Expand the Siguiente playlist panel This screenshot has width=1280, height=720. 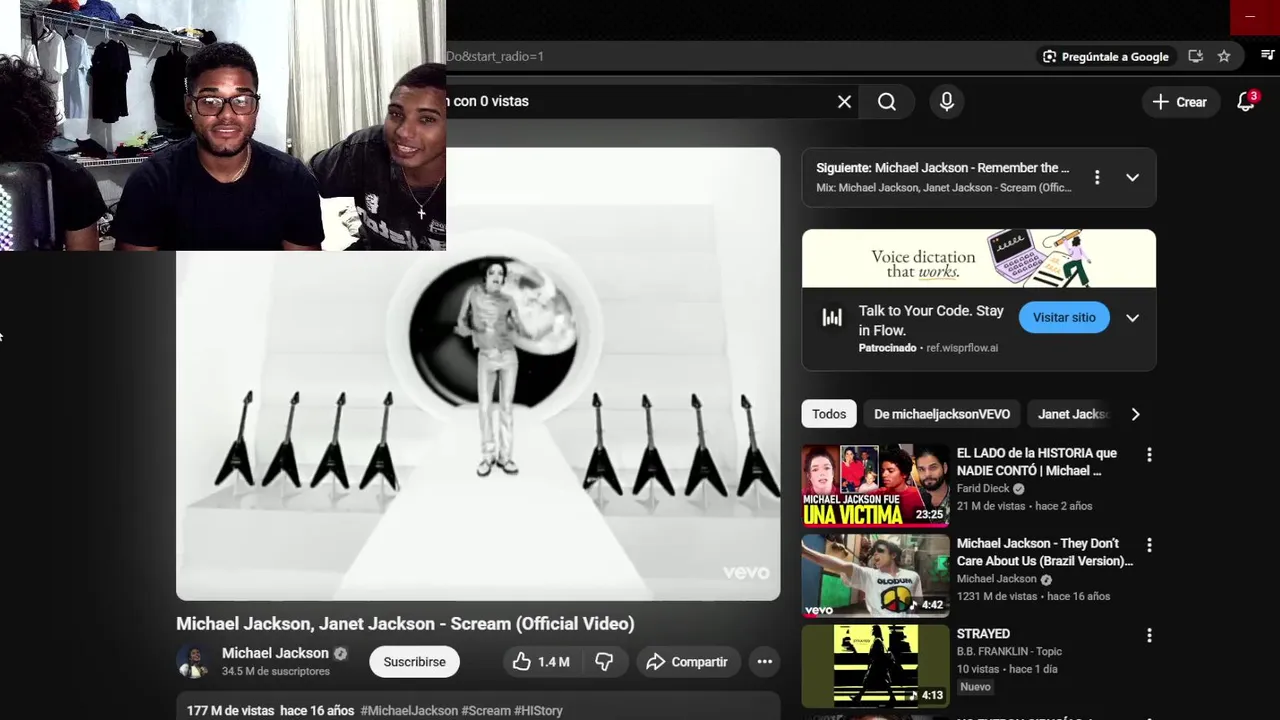pos(1132,177)
